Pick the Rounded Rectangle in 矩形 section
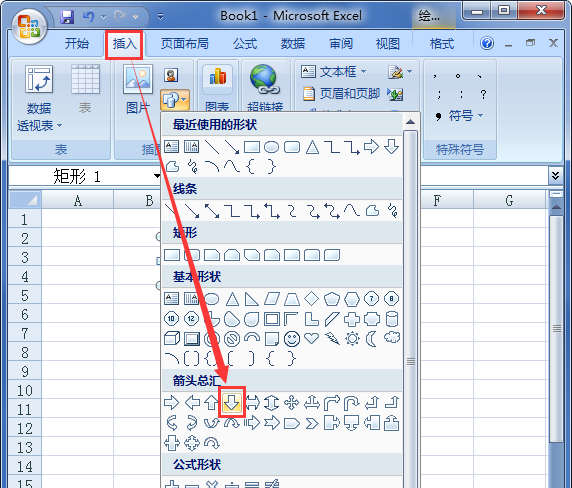Image resolution: width=572 pixels, height=488 pixels. coord(192,255)
